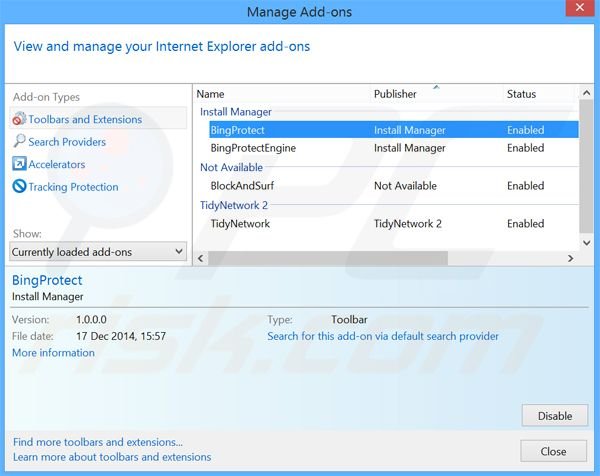Click Enabled status of BlockAndSurf
Viewport: 600px width, 476px height.
pyautogui.click(x=525, y=186)
